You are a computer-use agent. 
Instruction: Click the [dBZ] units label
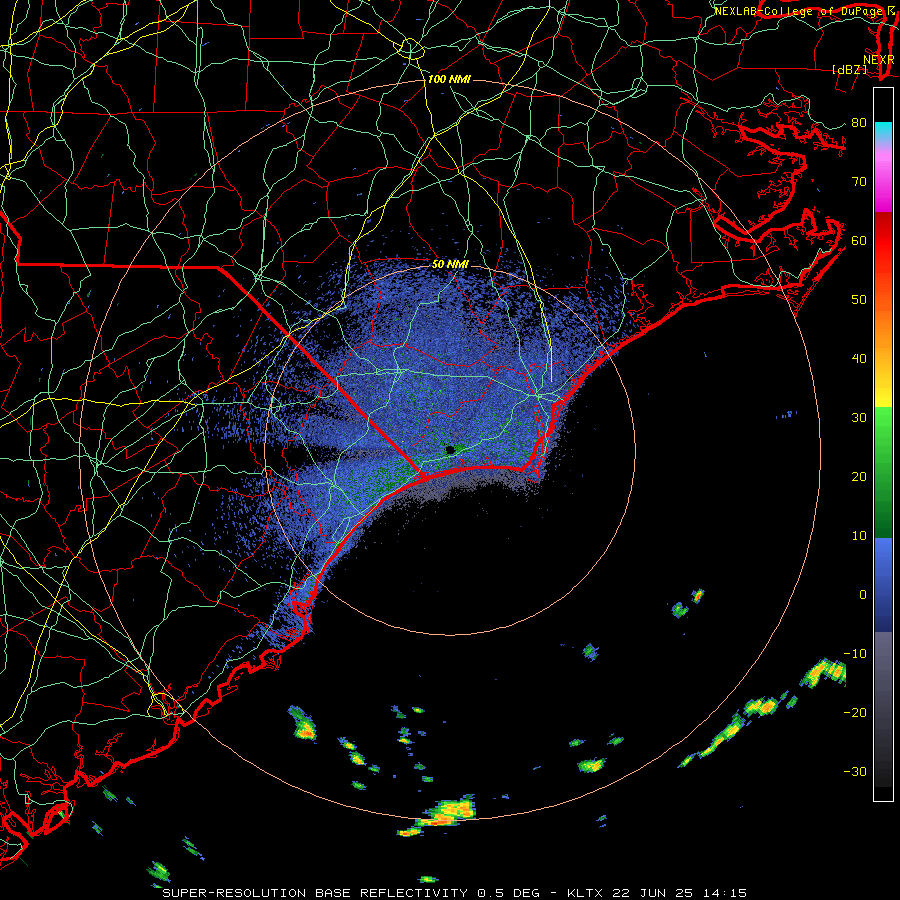[850, 70]
